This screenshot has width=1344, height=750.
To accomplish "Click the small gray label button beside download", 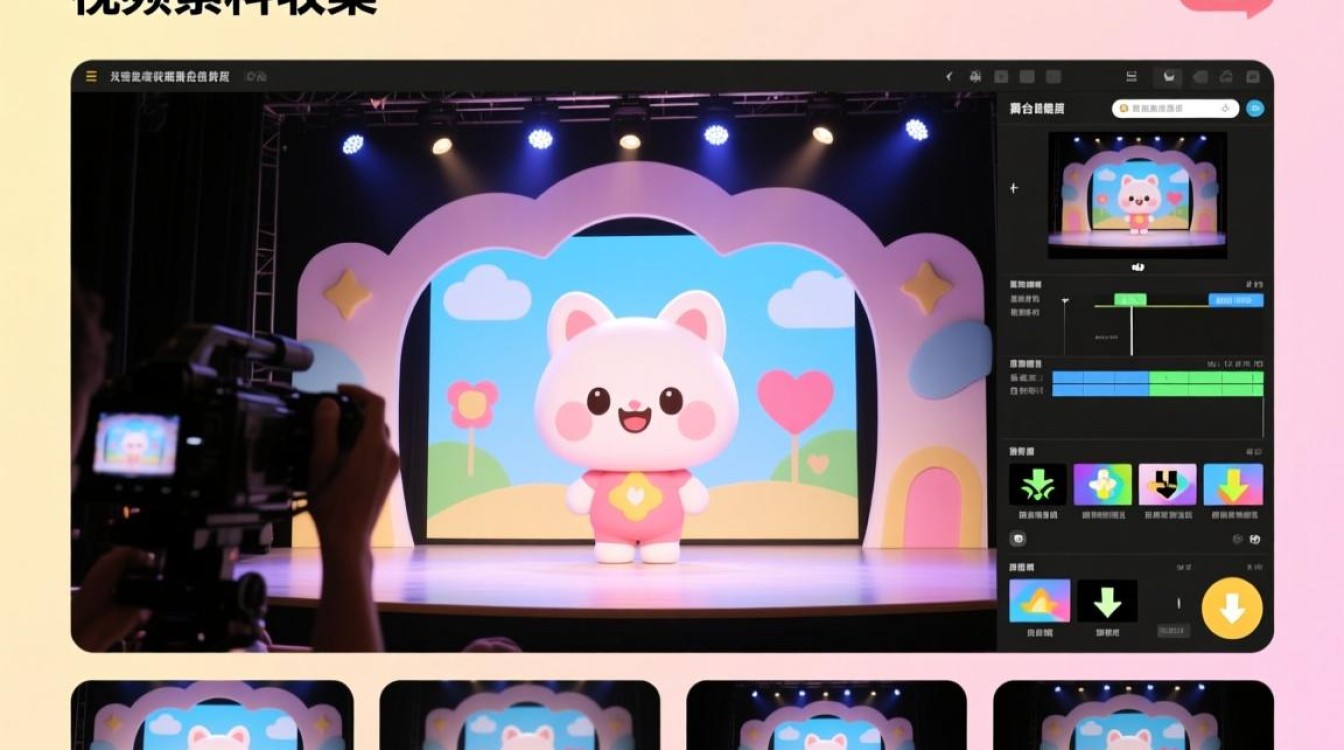I will point(1173,631).
